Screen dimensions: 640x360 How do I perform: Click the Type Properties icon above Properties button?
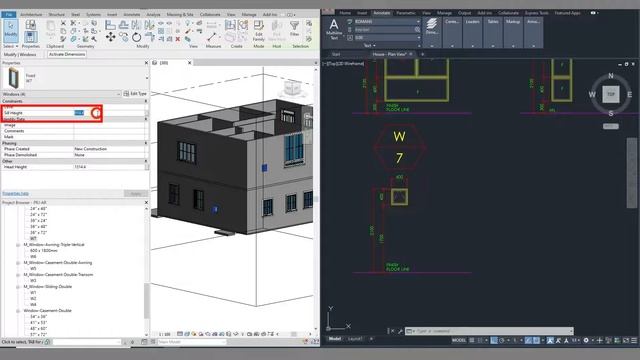click(x=30, y=24)
